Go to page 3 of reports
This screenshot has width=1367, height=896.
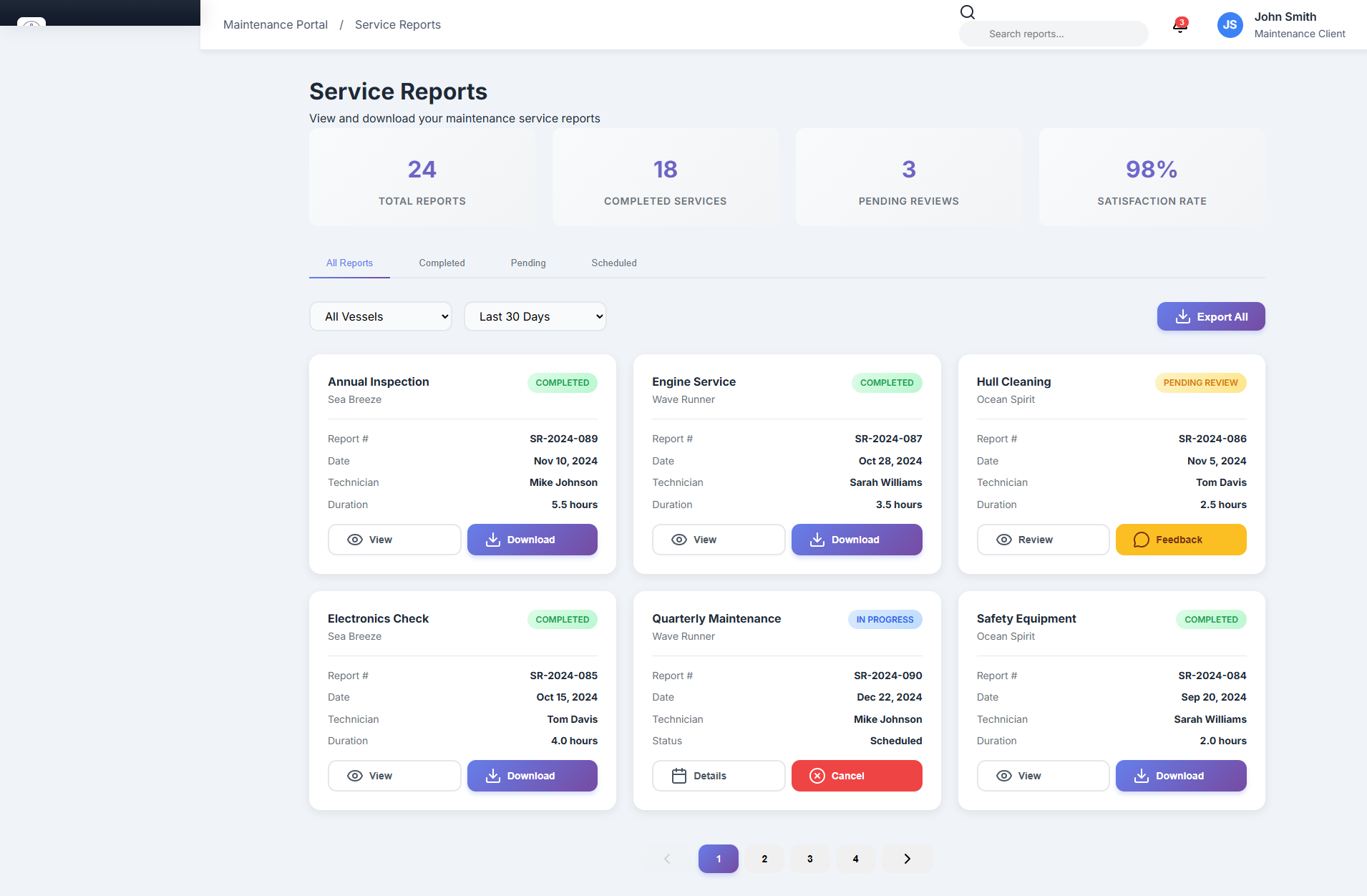click(809, 859)
